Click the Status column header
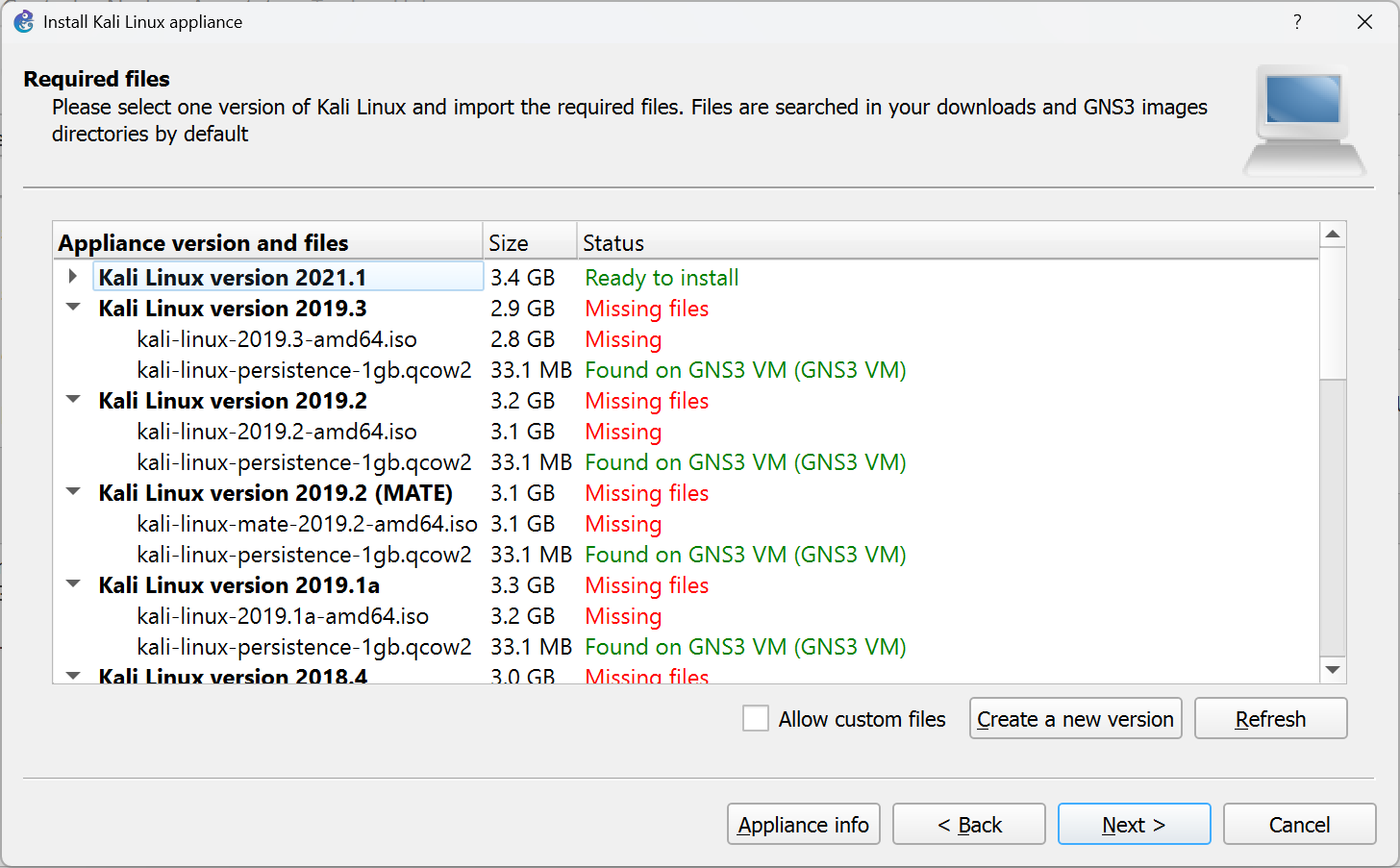Screen dimensions: 1400x868 (948, 242)
